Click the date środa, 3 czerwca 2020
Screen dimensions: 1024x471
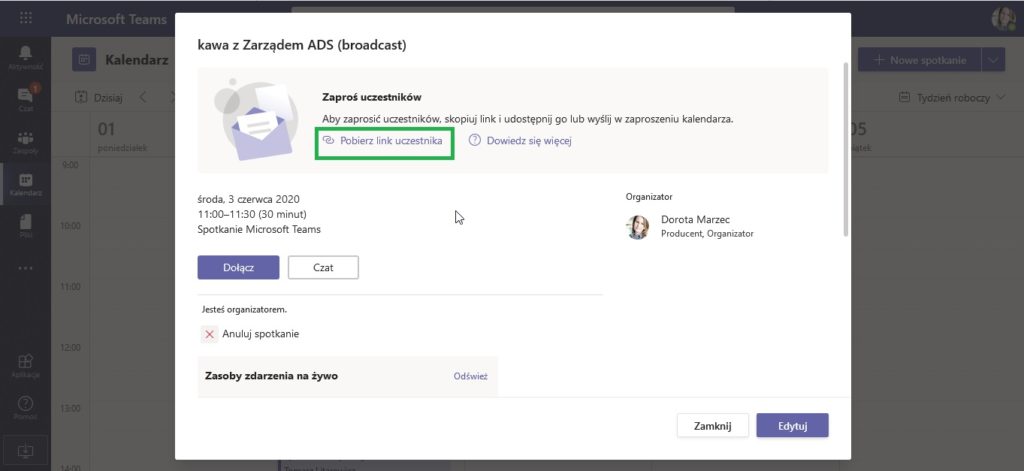coord(248,199)
